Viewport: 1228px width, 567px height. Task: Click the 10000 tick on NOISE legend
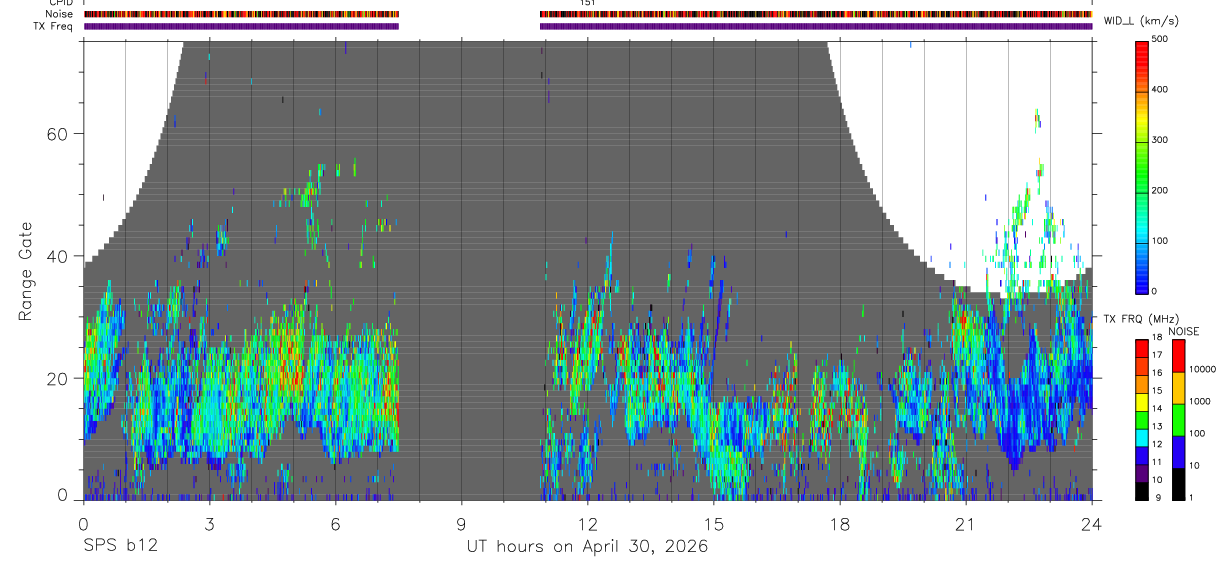click(x=1201, y=370)
